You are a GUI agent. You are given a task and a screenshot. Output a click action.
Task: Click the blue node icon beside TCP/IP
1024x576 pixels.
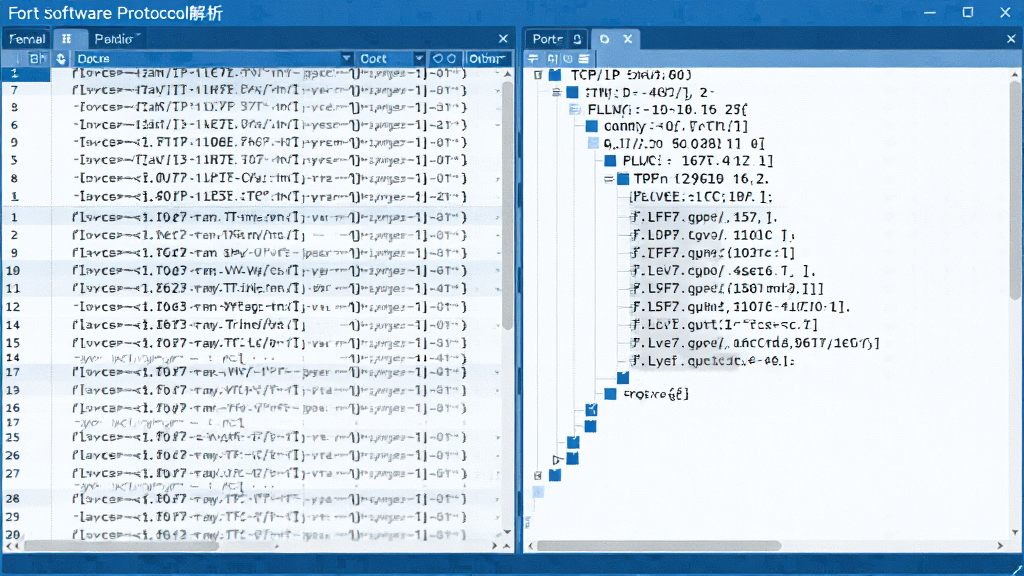pyautogui.click(x=555, y=75)
